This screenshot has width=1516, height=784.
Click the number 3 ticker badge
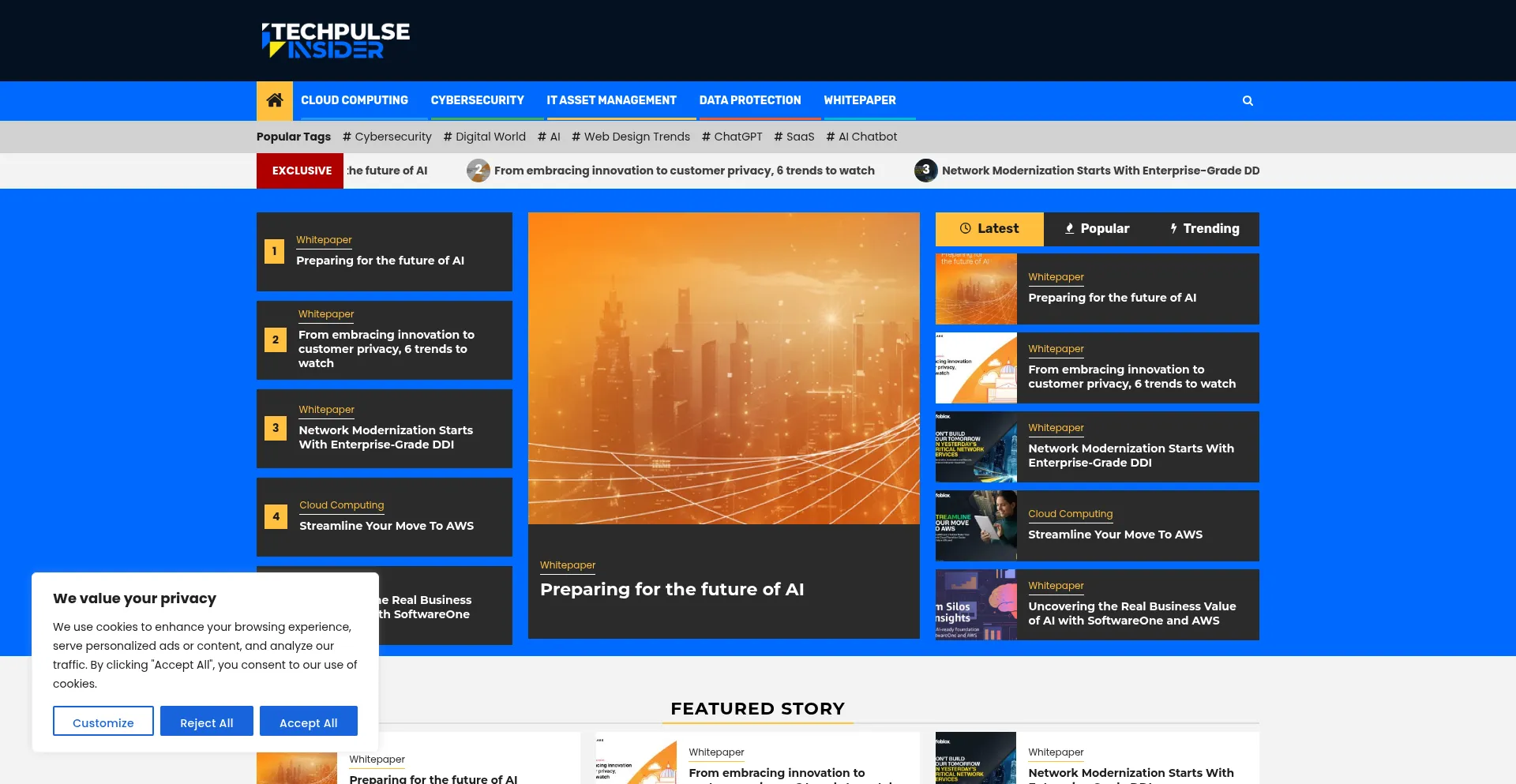925,171
